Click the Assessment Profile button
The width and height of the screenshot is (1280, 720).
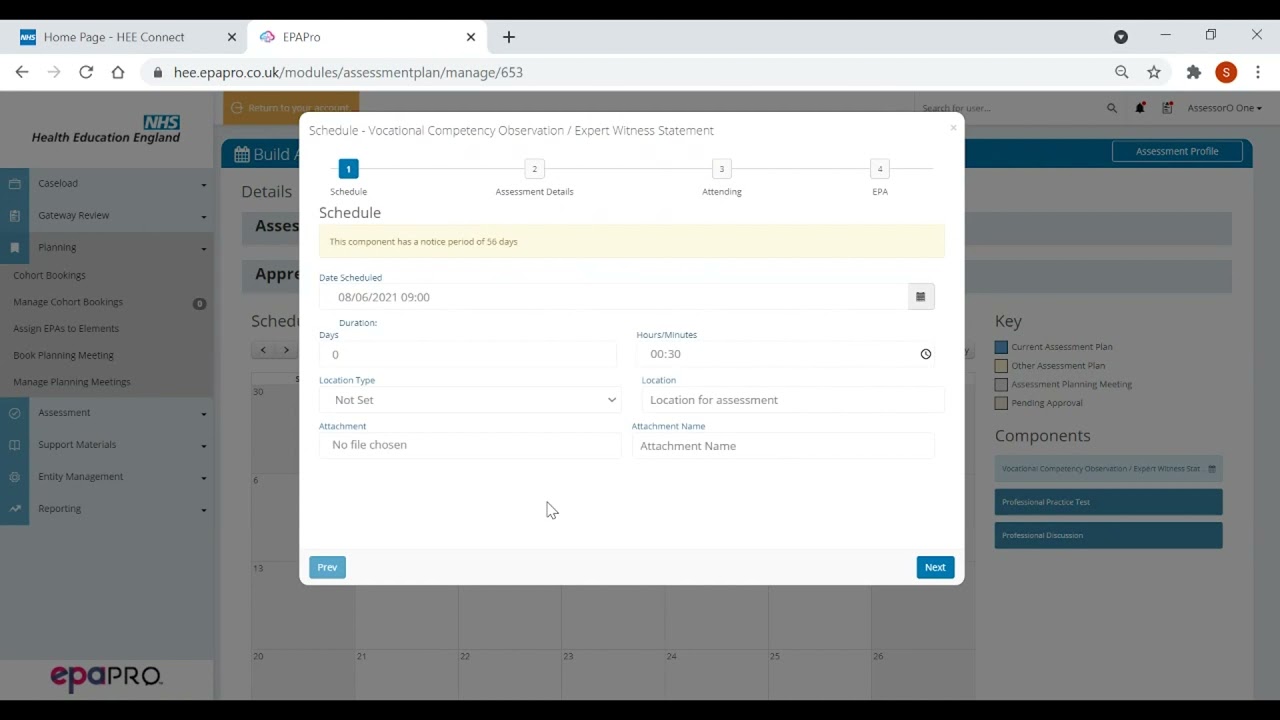click(1177, 151)
